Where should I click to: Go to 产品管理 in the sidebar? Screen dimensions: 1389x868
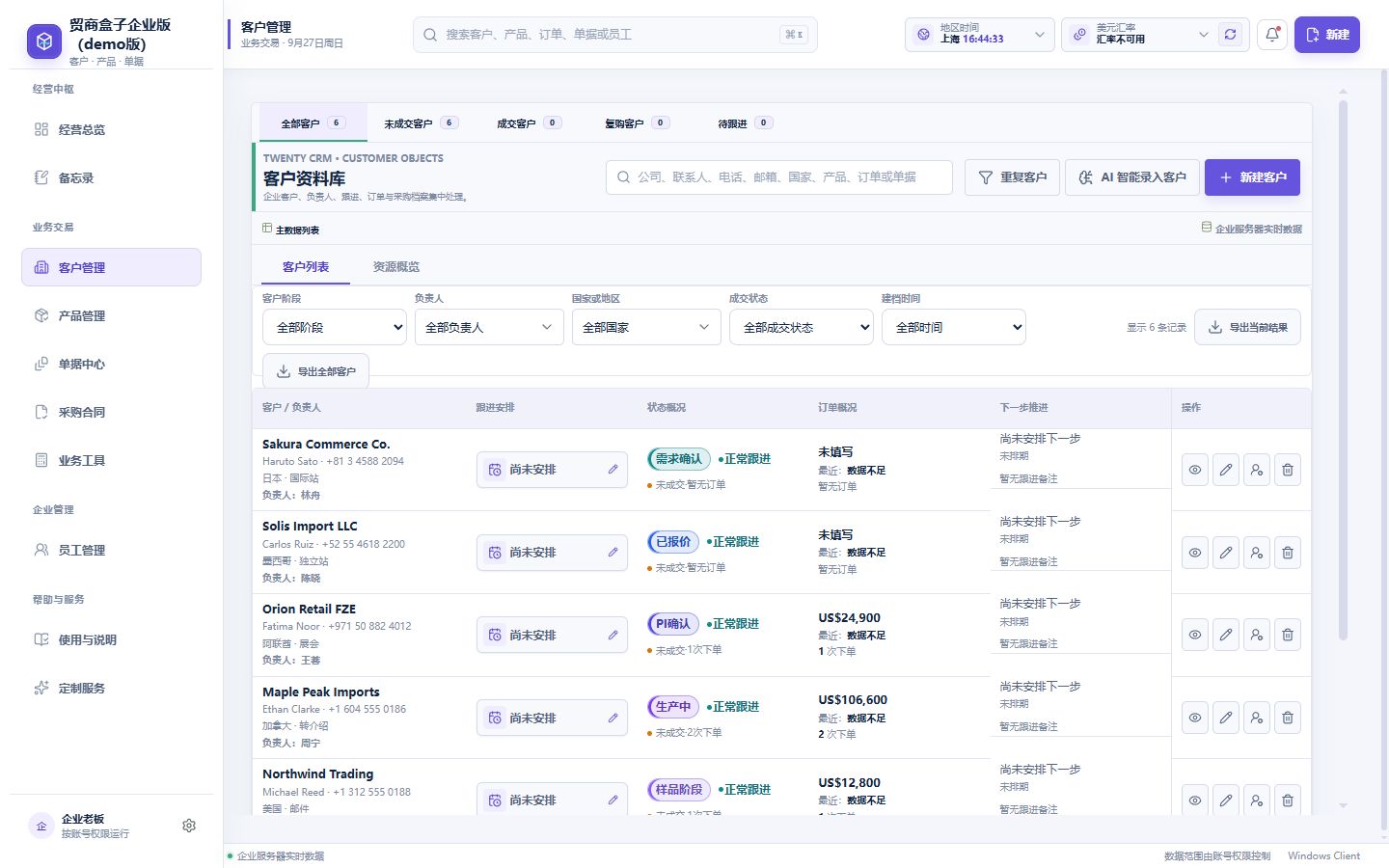111,315
